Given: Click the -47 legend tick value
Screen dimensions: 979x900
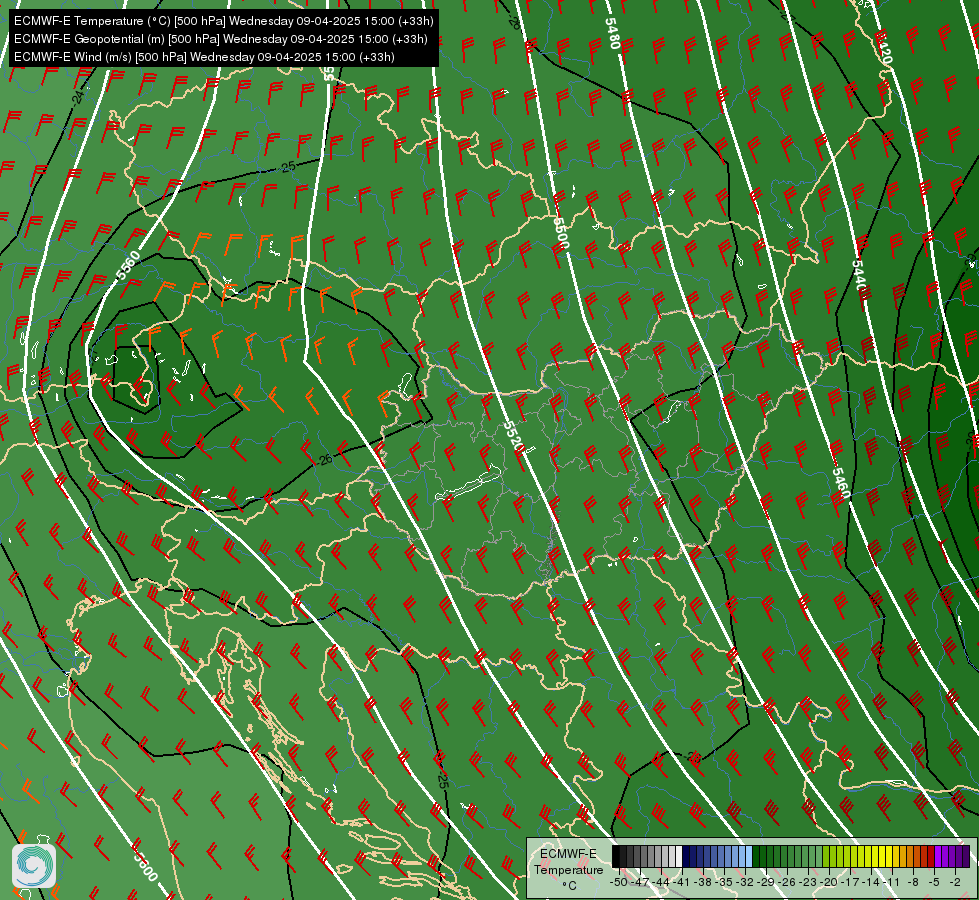Looking at the screenshot, I should click(x=640, y=883).
